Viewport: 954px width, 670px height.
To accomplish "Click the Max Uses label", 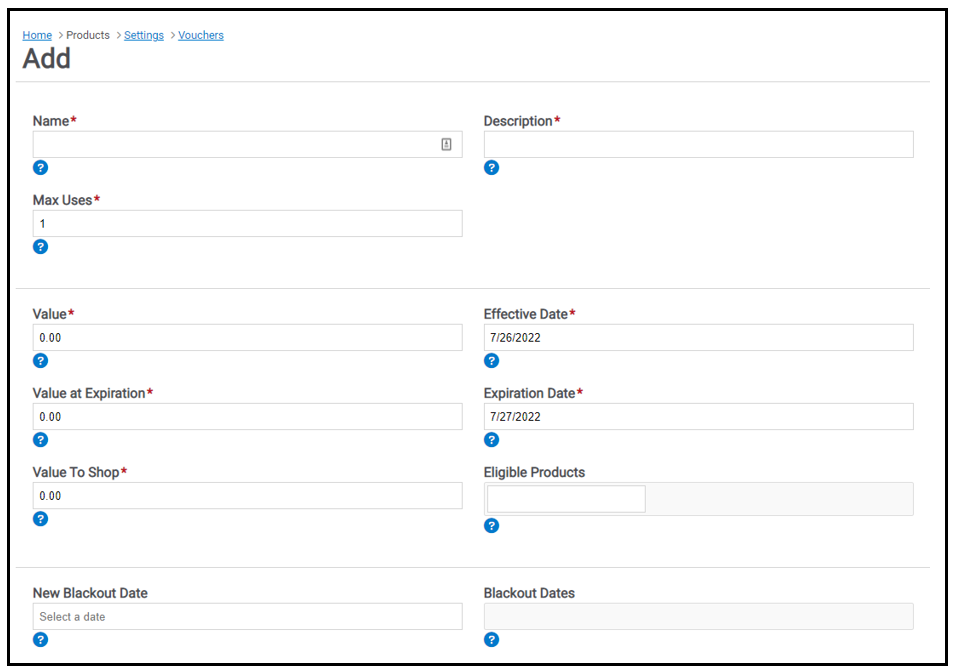I will [62, 200].
